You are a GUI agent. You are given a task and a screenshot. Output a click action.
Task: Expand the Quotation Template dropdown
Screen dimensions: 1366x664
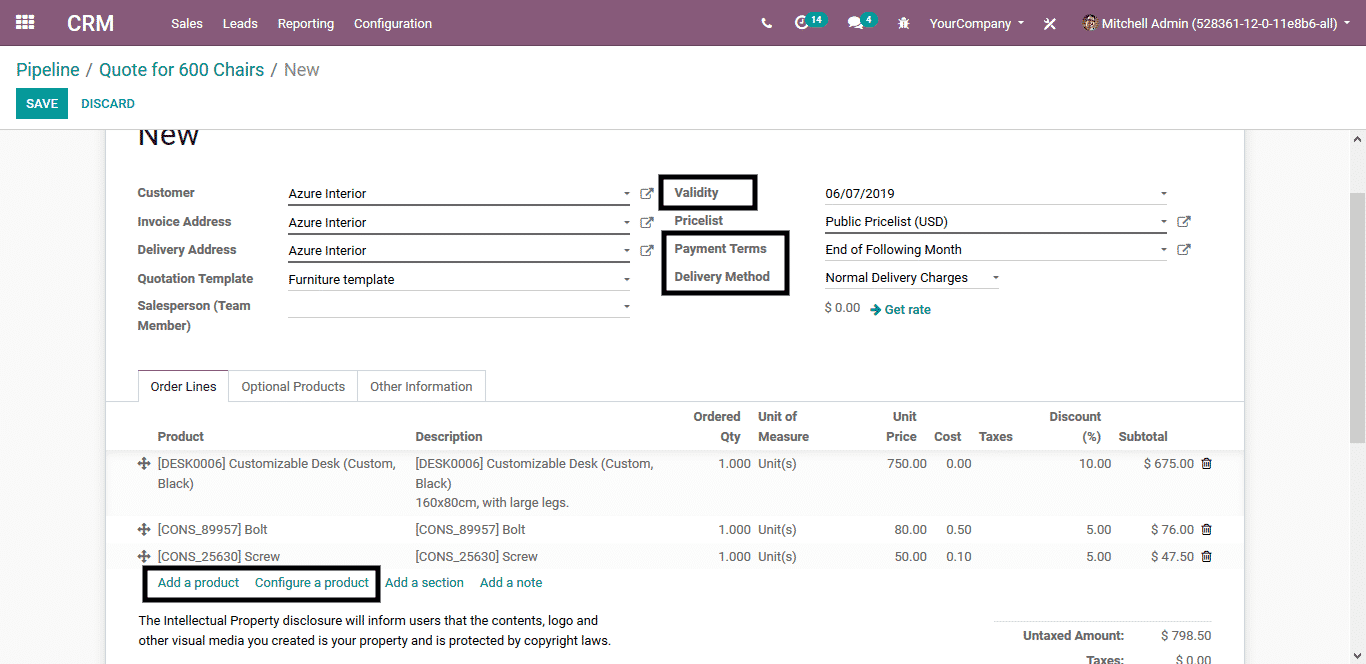pos(627,280)
